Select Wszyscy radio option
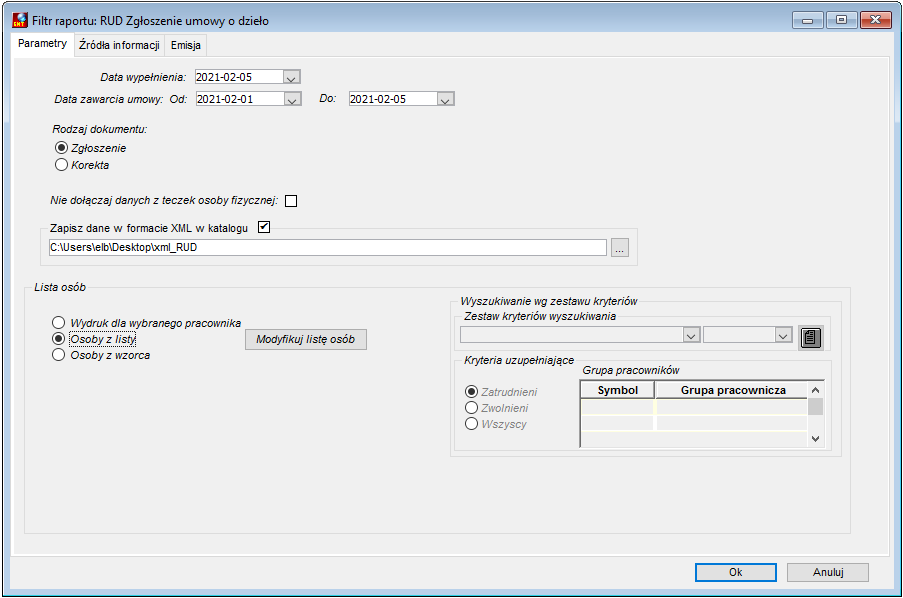This screenshot has width=903, height=598. [x=471, y=424]
